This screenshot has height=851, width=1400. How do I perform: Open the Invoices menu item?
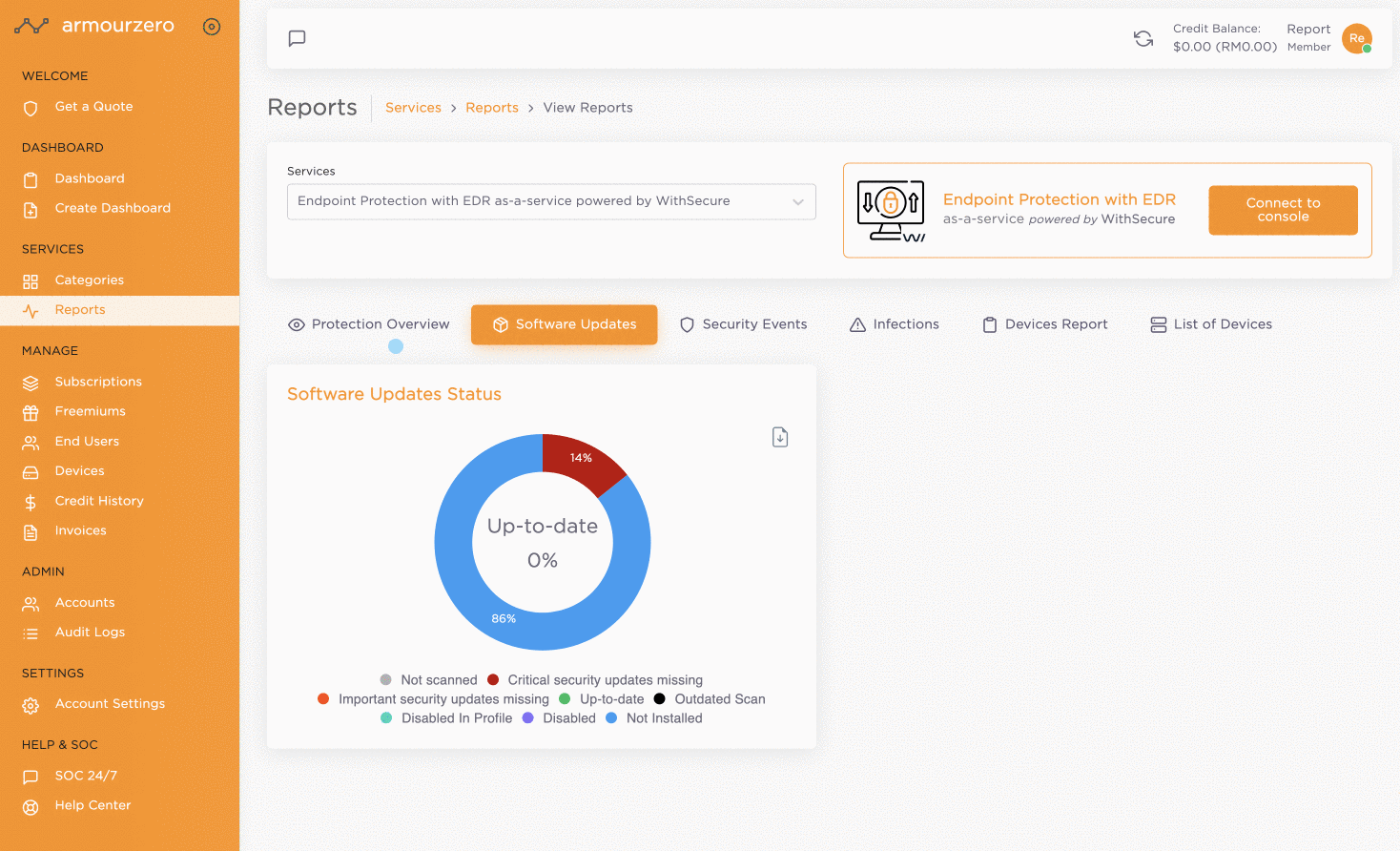[x=80, y=530]
